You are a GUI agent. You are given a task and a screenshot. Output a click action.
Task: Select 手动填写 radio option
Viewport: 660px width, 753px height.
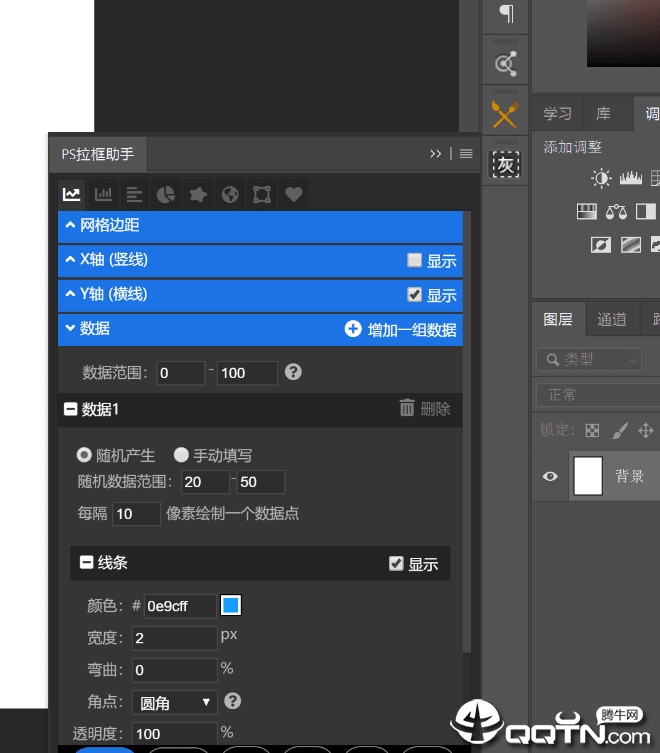tap(181, 455)
